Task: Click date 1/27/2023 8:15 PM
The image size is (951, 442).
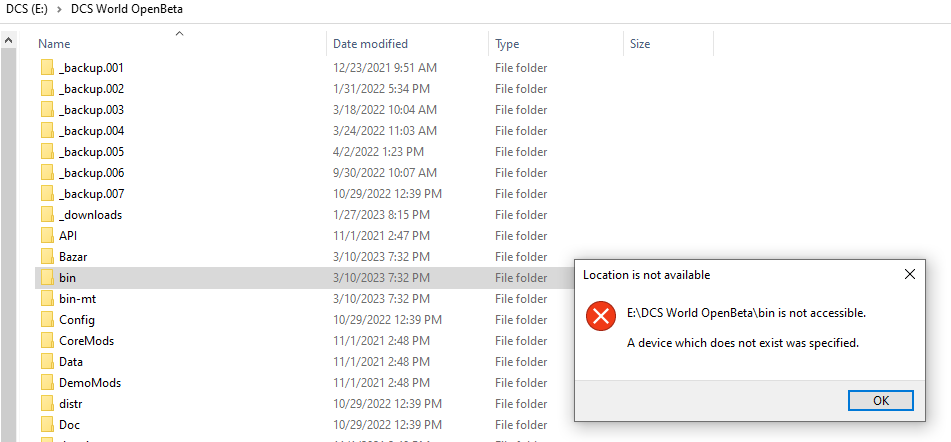Action: [x=381, y=215]
